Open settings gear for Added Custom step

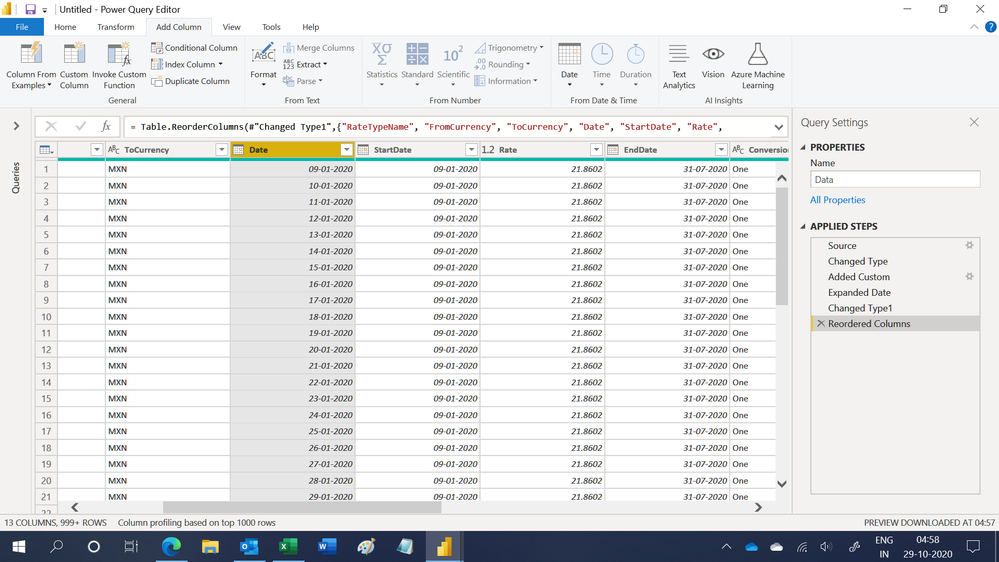coord(969,277)
